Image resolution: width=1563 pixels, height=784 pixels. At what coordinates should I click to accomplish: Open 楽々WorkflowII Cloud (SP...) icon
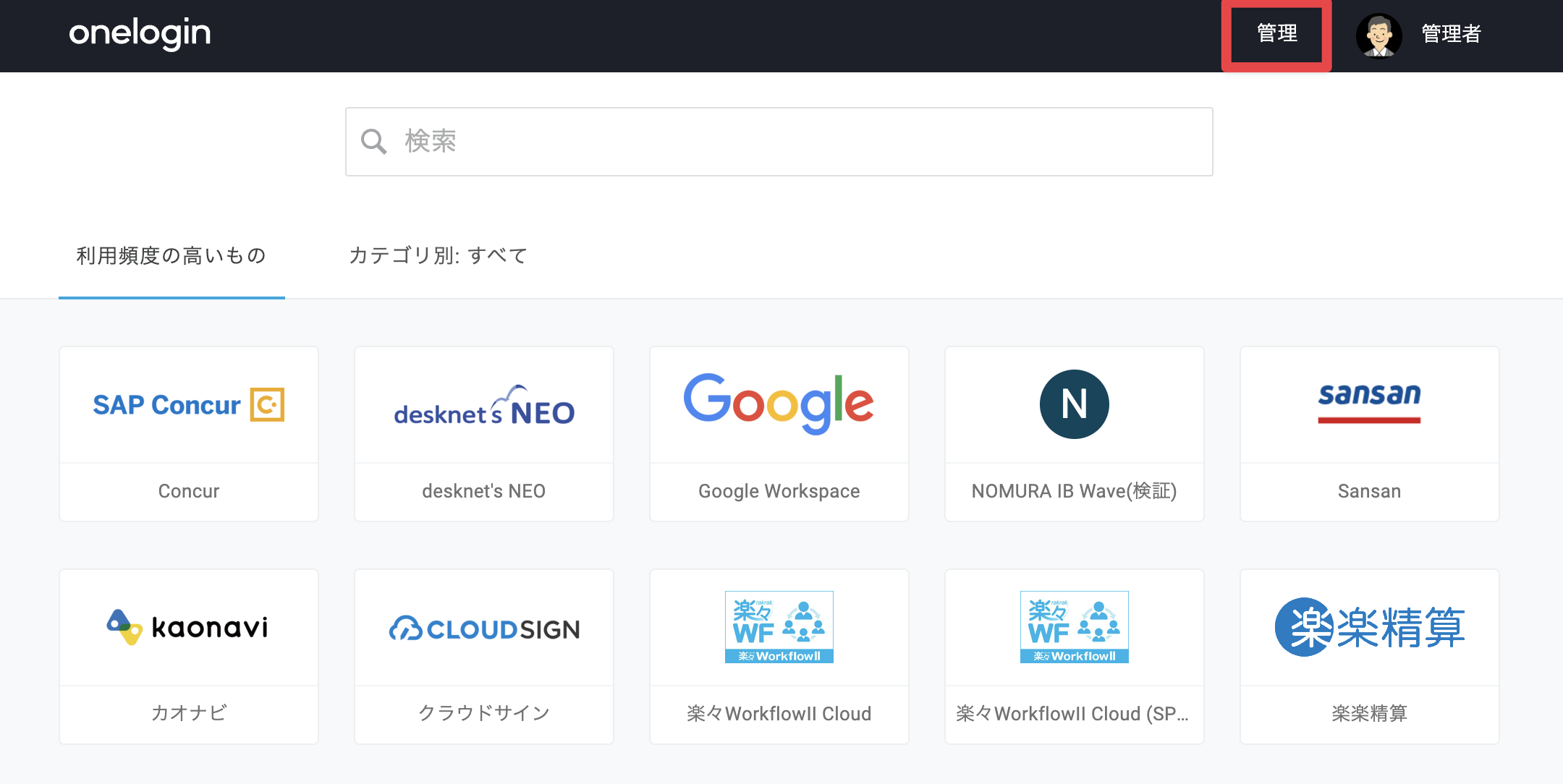[1075, 627]
